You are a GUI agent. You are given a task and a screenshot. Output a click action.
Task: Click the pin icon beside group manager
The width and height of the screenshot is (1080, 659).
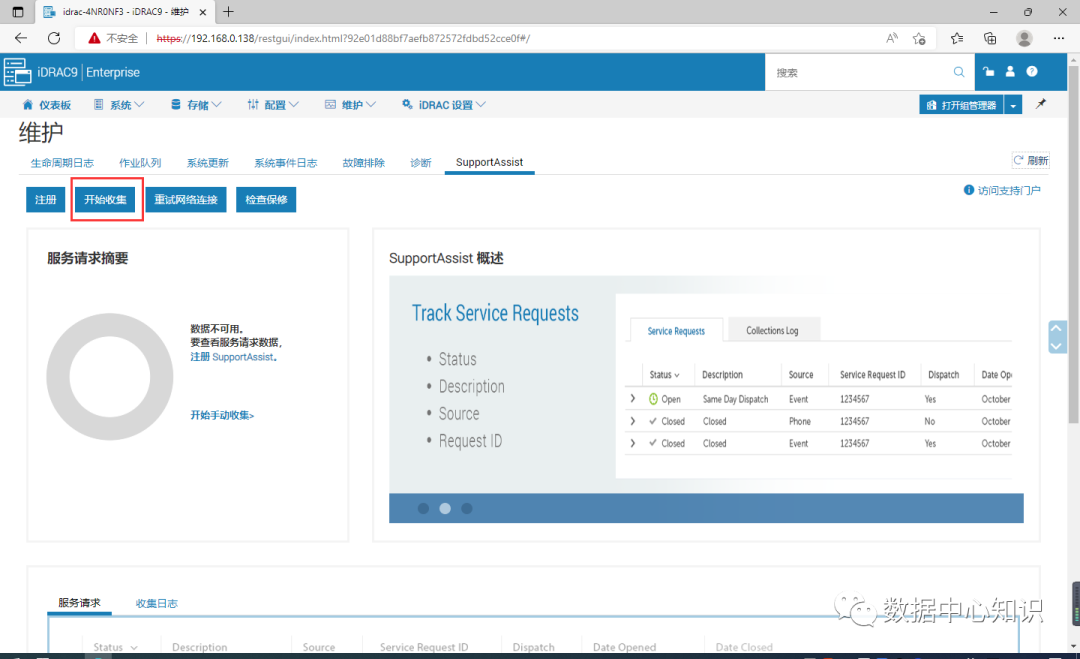[x=1041, y=104]
